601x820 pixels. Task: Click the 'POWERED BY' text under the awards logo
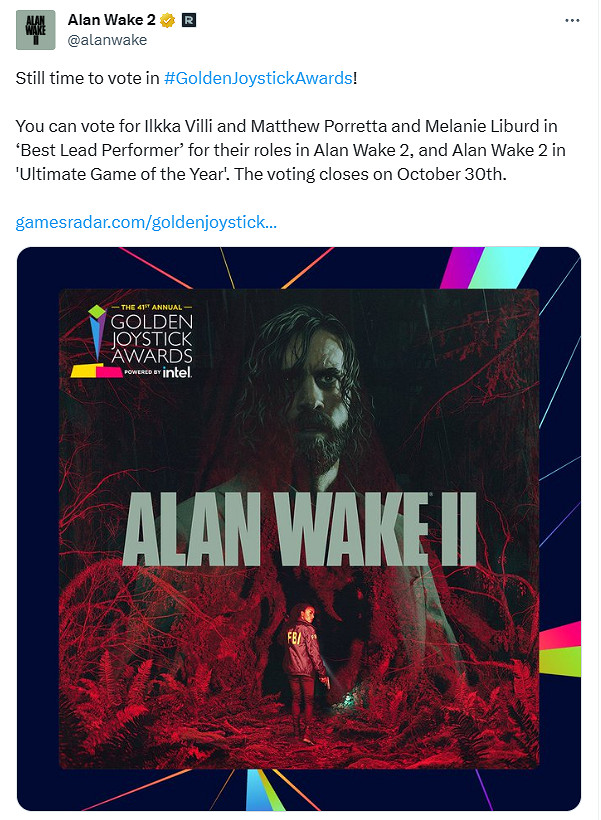click(142, 372)
